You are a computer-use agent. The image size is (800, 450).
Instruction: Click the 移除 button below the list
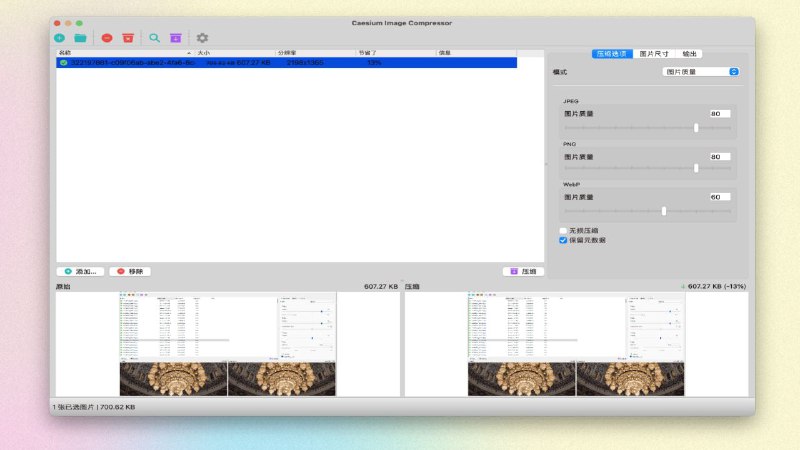130,271
